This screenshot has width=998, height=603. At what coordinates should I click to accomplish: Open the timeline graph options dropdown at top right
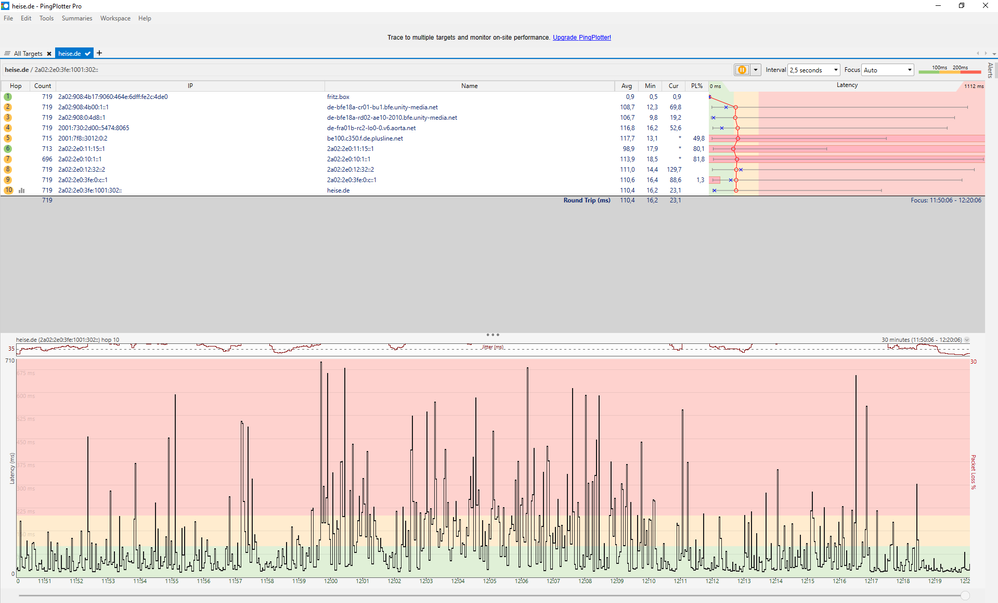click(967, 340)
